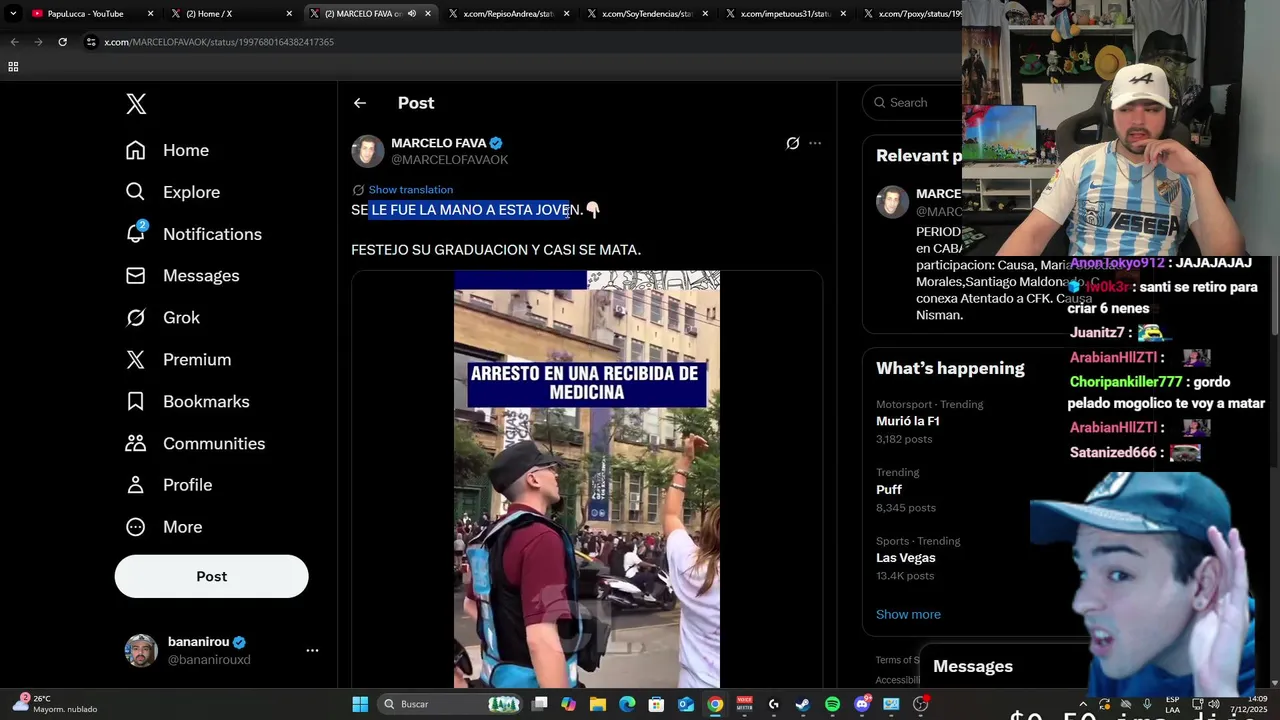Screen dimensions: 1280x720
Task: Switch to the x.com/RepisoAndrea tab
Action: (x=508, y=14)
